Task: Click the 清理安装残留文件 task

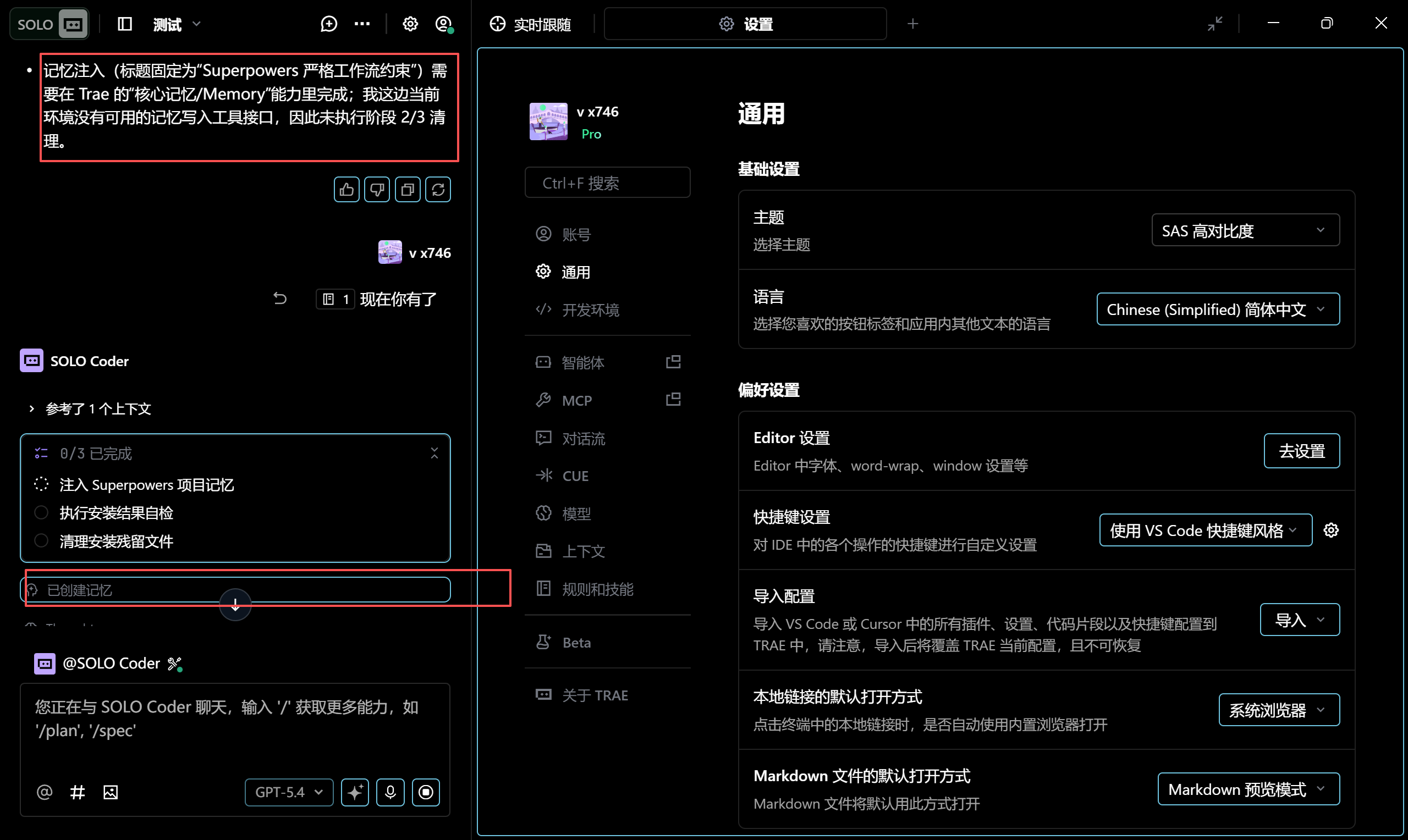Action: (116, 541)
